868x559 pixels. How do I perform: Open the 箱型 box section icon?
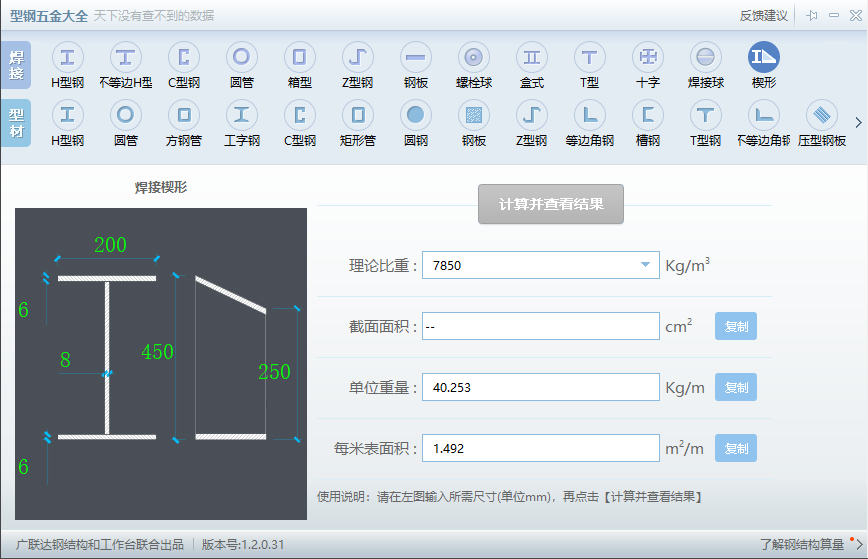pos(299,58)
